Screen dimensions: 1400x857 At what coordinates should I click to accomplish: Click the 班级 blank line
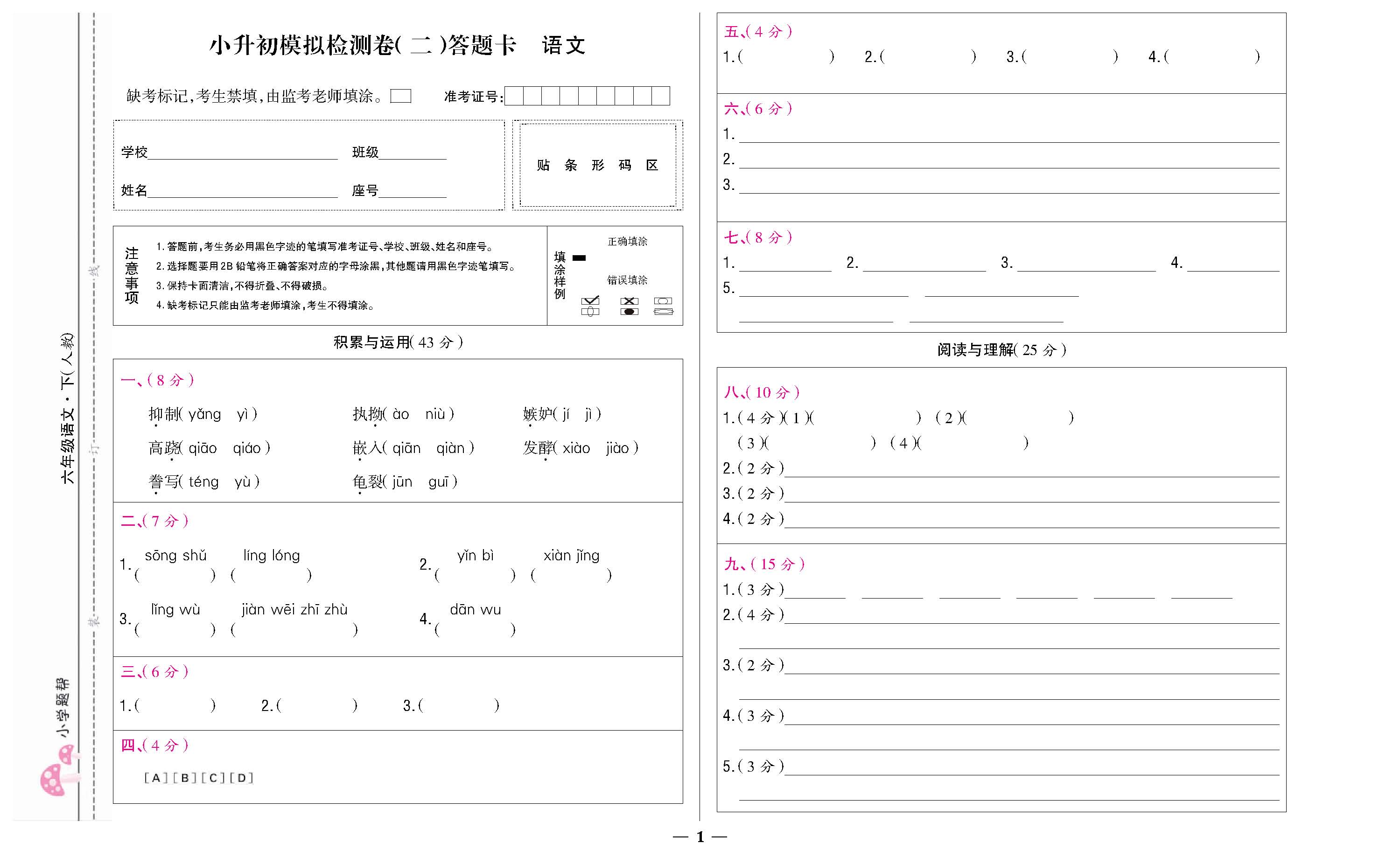tap(413, 153)
